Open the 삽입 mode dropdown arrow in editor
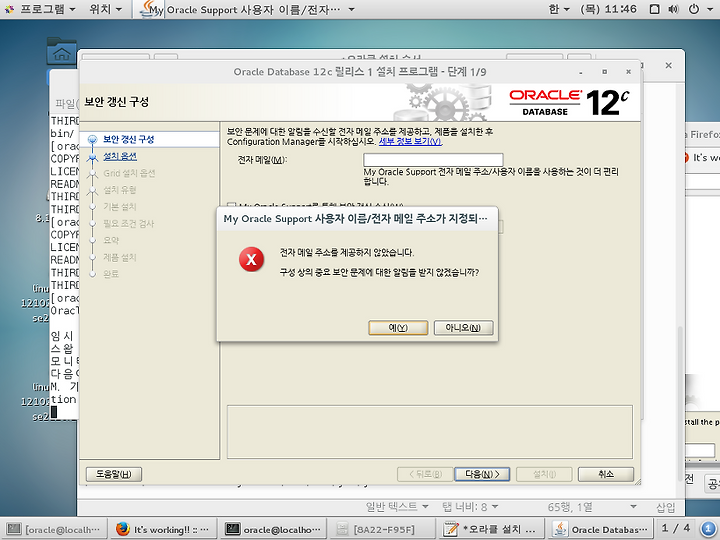The image size is (720, 540). (x=634, y=507)
